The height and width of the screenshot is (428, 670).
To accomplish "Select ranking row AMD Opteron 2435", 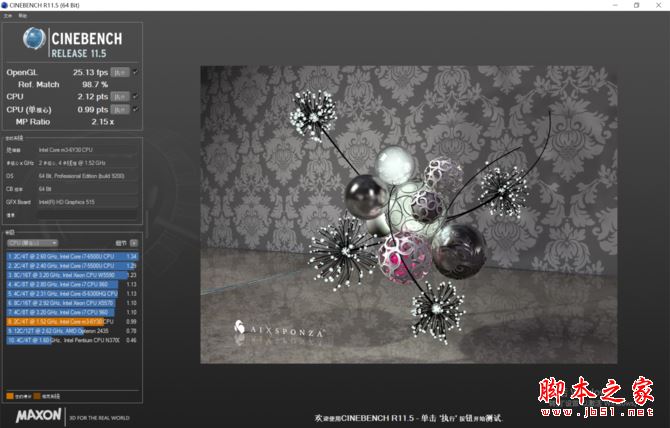I will (72, 331).
